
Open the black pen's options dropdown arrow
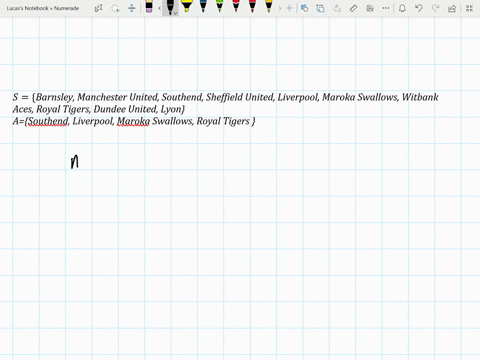[x=175, y=13]
